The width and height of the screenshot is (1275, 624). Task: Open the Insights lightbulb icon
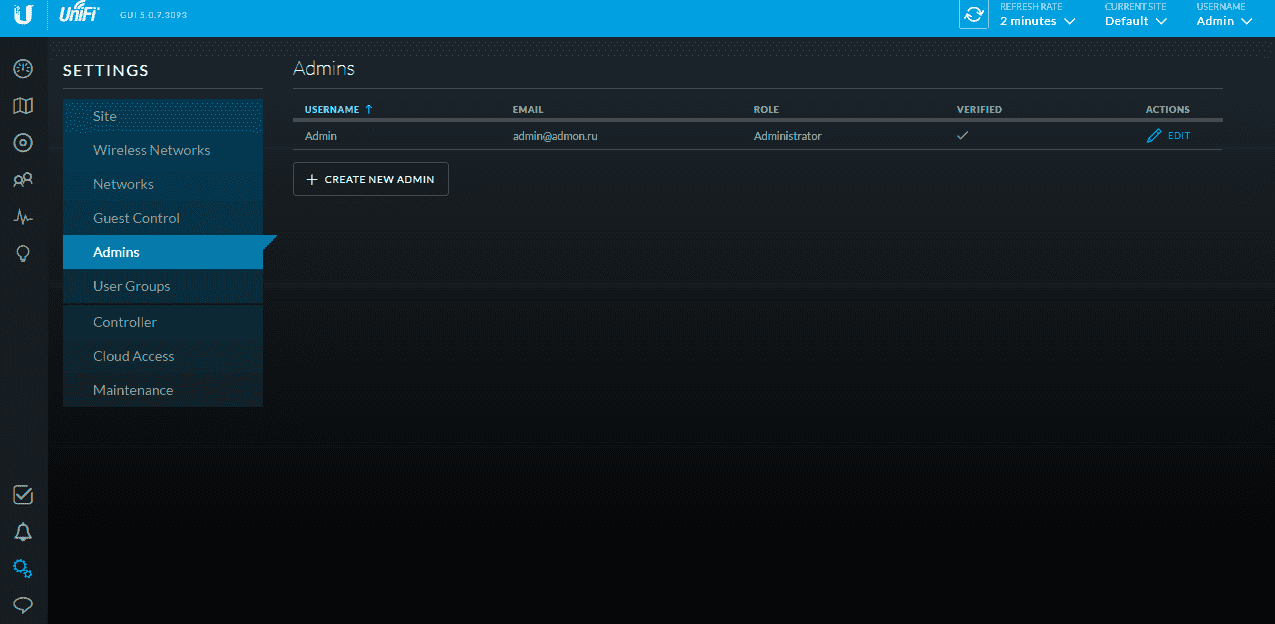pos(23,254)
